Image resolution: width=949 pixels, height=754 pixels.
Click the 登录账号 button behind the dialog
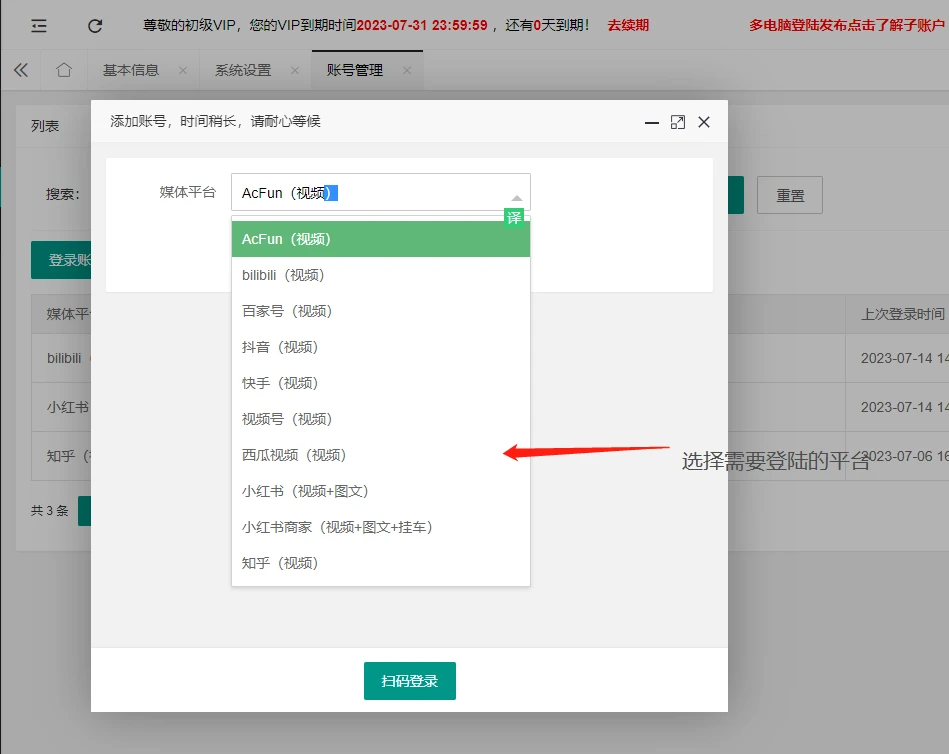[61, 260]
